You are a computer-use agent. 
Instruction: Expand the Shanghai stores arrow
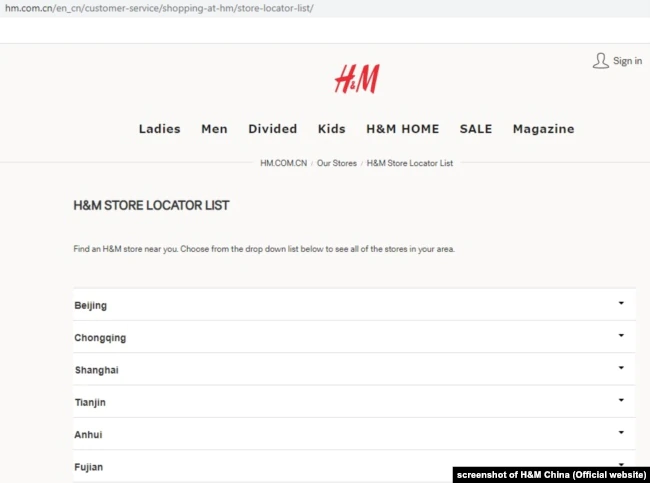point(620,368)
